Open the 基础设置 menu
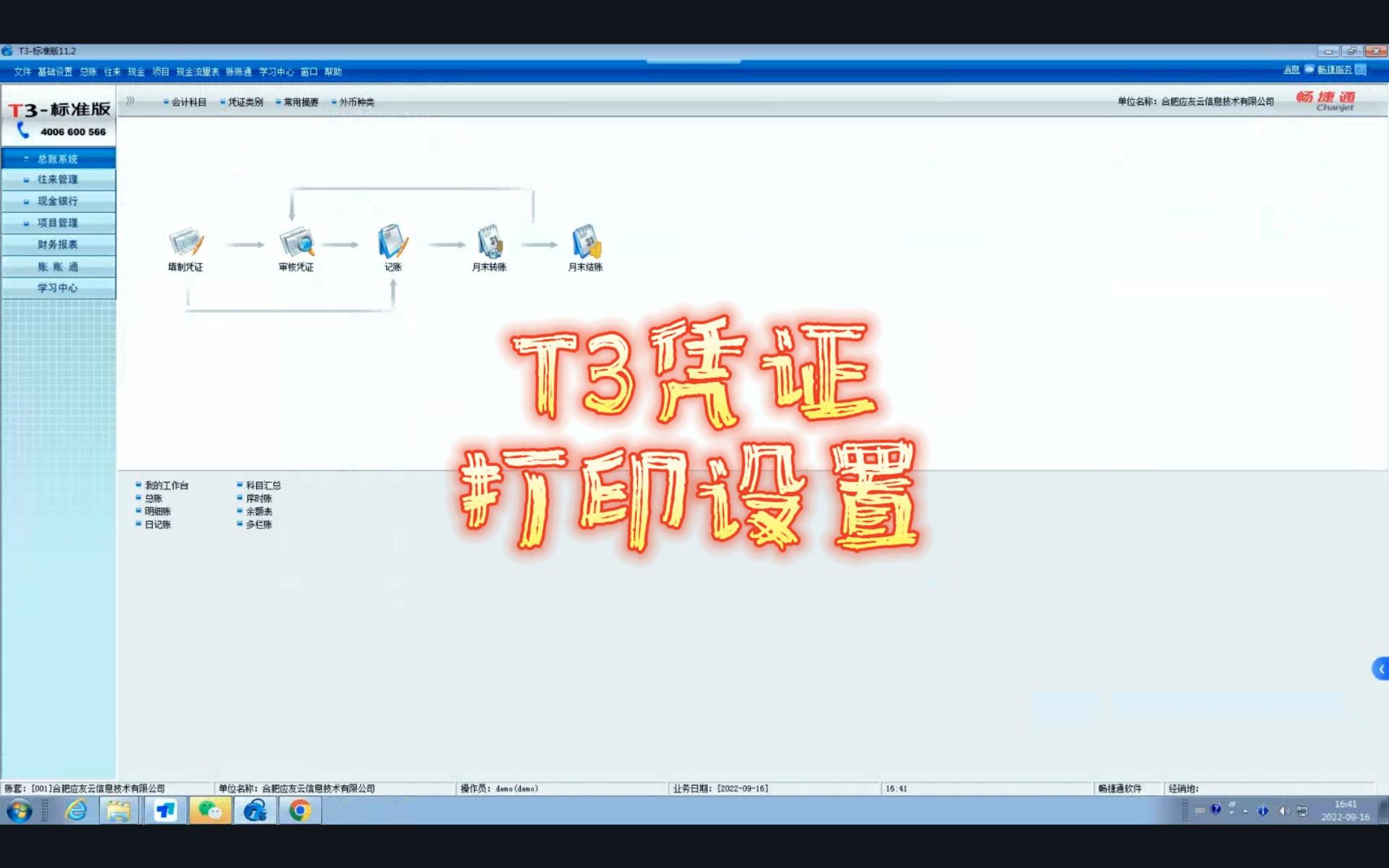 click(x=55, y=72)
